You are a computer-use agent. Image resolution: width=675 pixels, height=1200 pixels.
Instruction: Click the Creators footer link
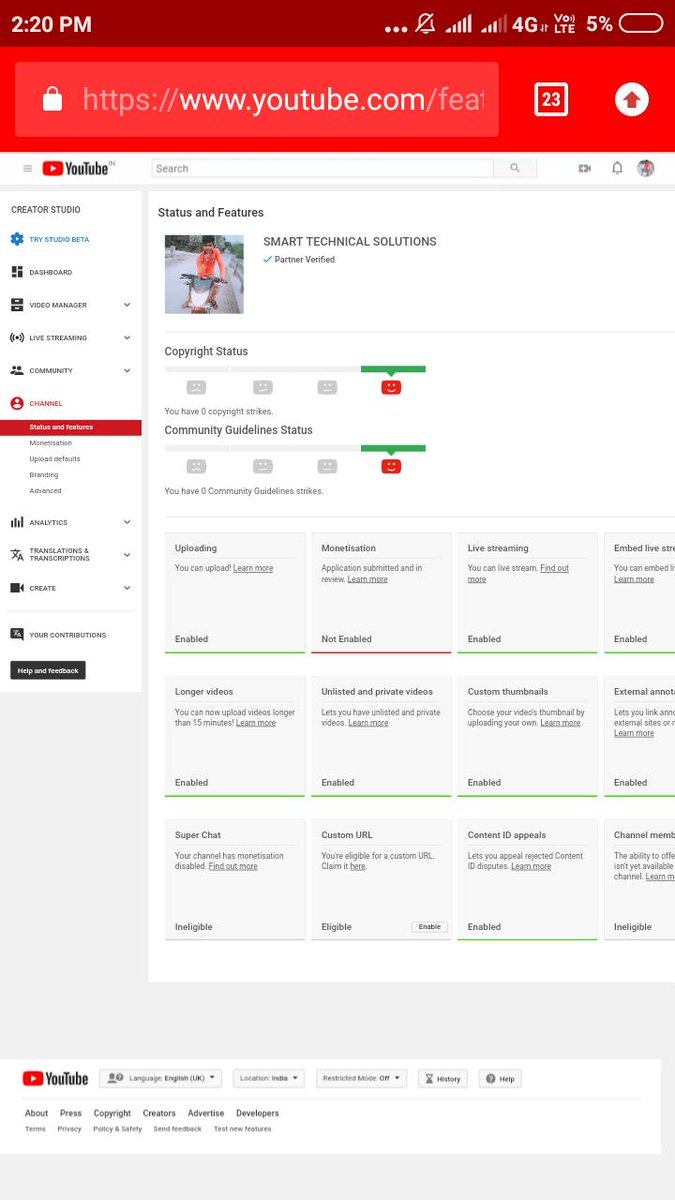tap(159, 1113)
